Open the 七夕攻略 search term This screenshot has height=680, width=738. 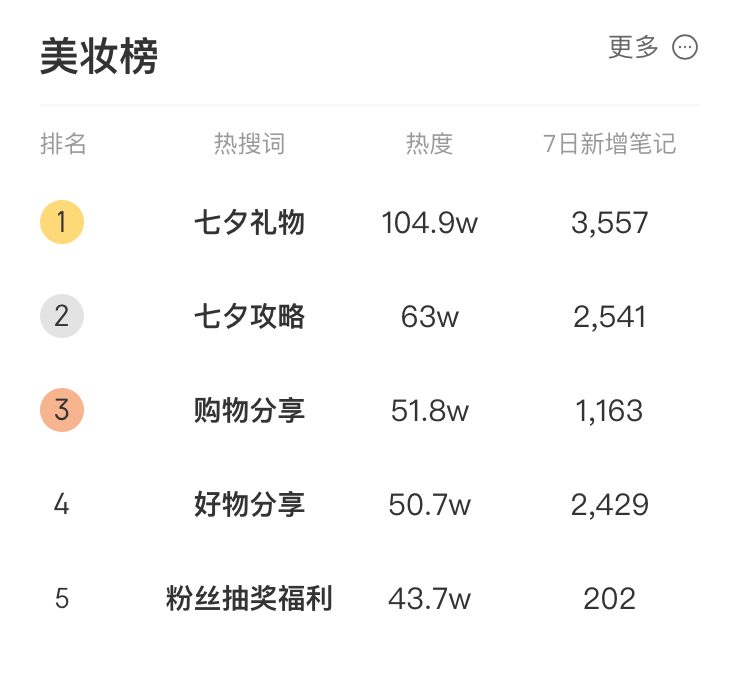click(x=249, y=316)
